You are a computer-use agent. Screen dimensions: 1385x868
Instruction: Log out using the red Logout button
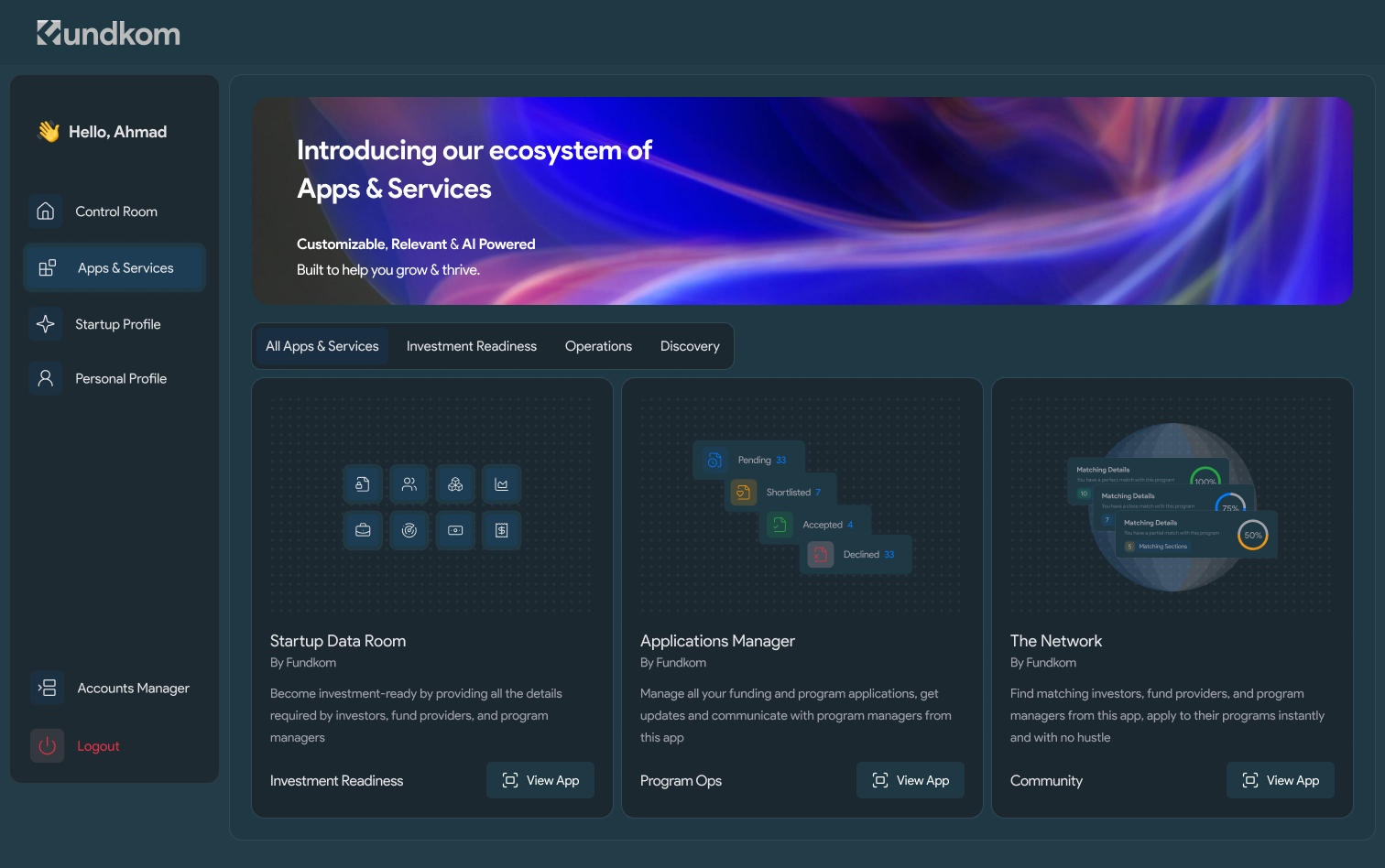tap(97, 746)
